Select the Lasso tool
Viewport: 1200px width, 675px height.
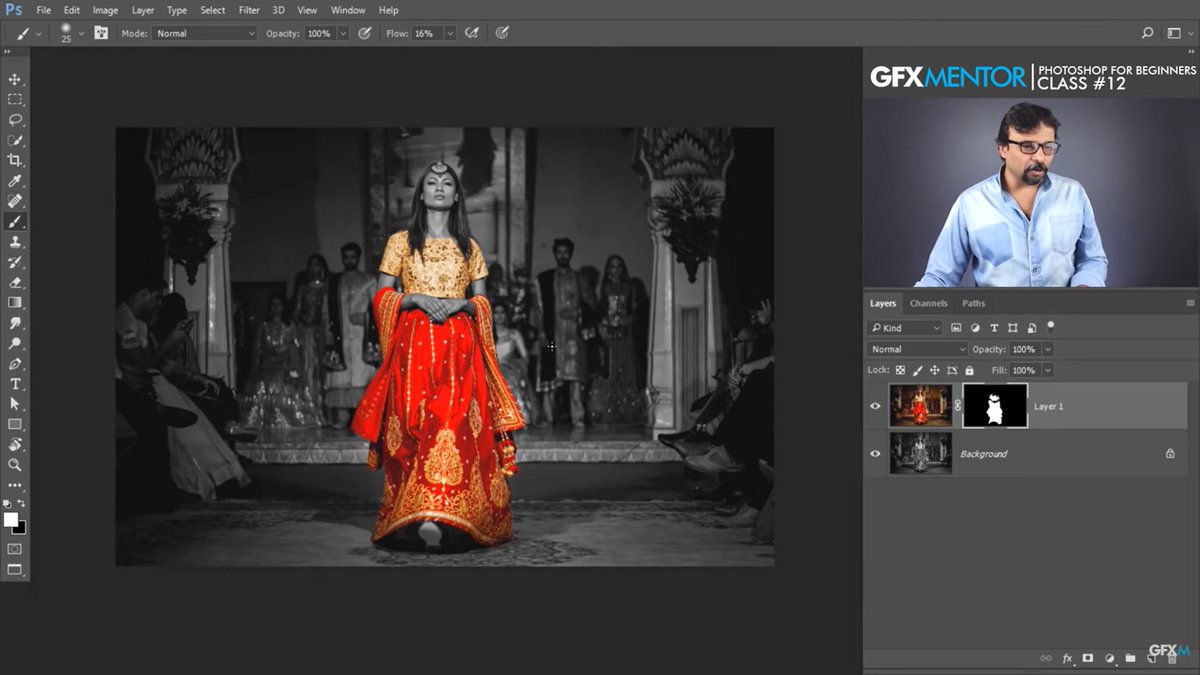[x=15, y=120]
